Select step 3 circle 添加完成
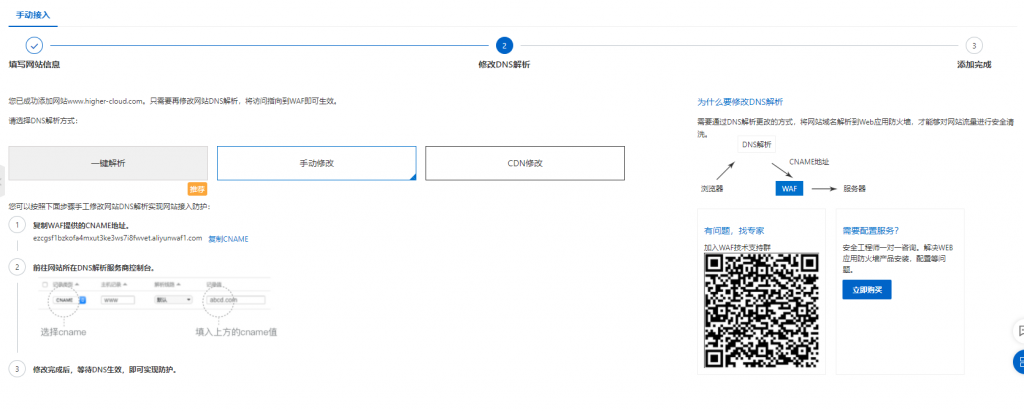Viewport: 1024px width, 411px height. point(974,45)
